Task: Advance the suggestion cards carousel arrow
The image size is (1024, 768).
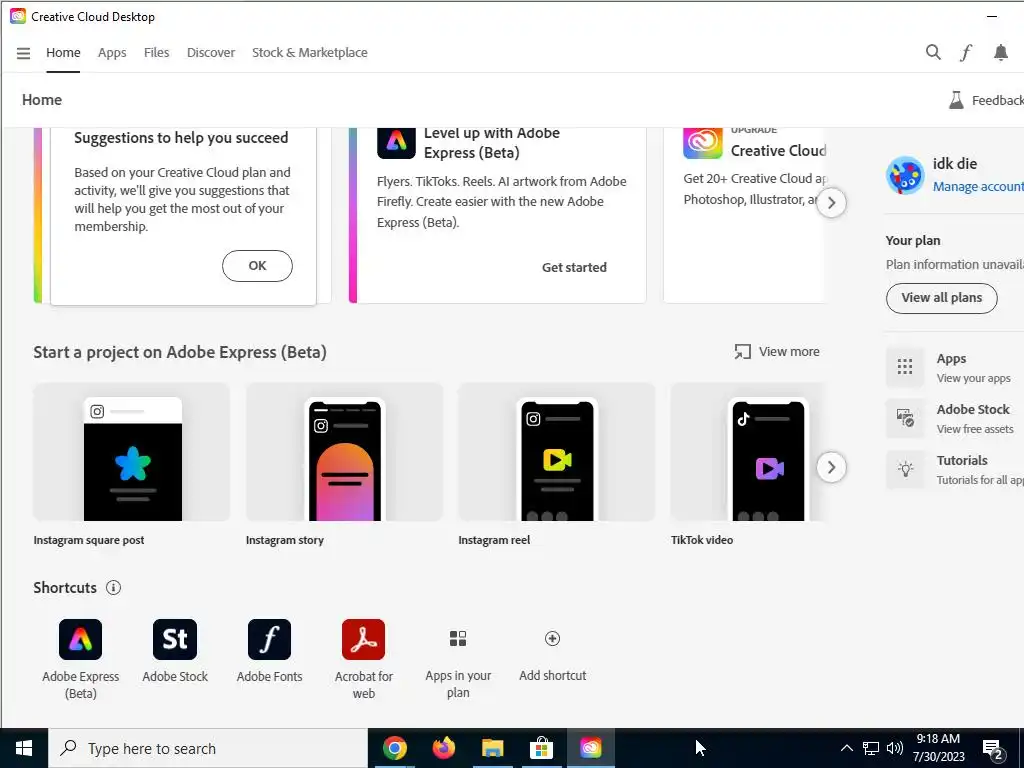Action: click(831, 202)
